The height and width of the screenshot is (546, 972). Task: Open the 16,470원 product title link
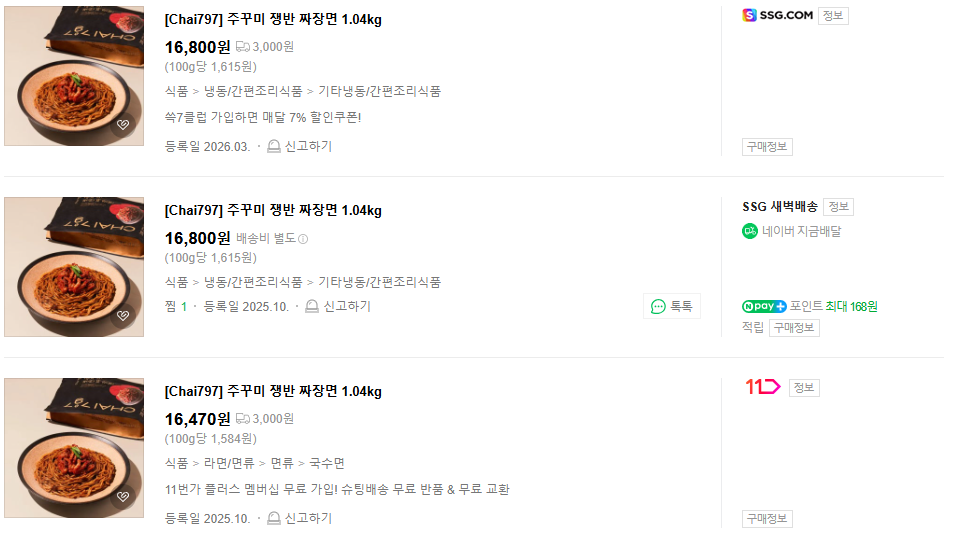[273, 391]
